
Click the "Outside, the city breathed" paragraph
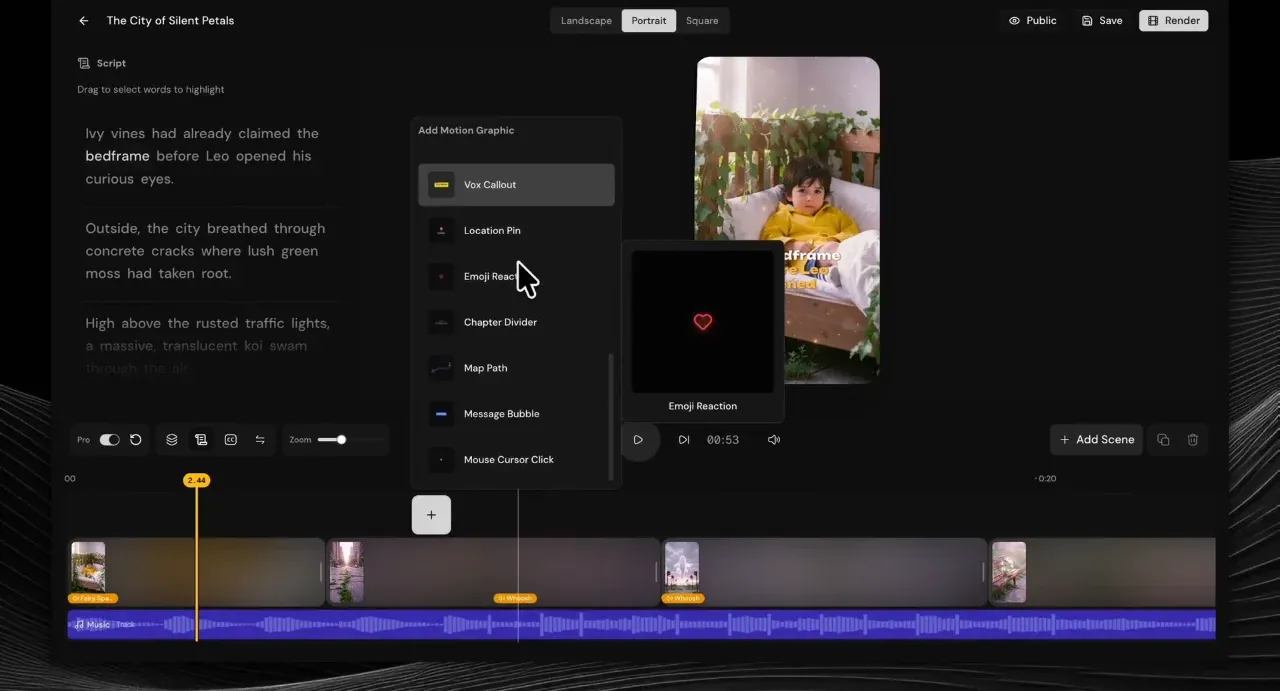[205, 251]
